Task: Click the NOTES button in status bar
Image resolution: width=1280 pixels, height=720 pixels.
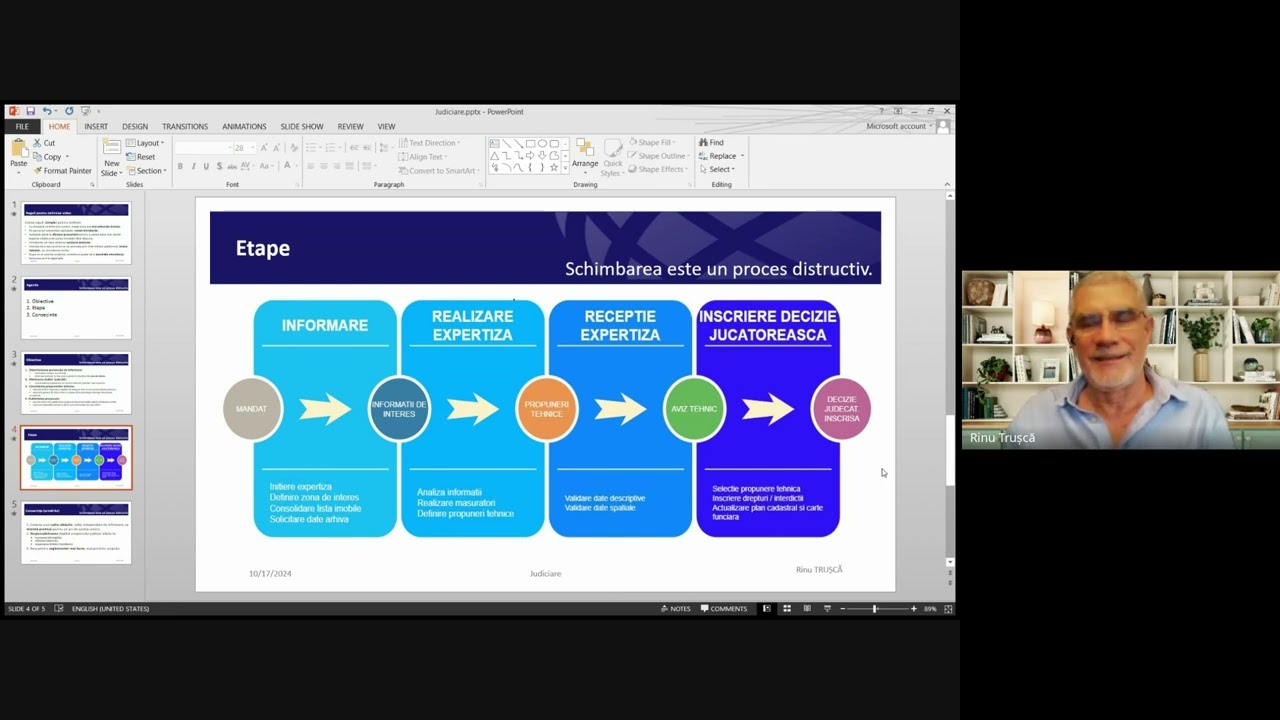Action: [676, 609]
